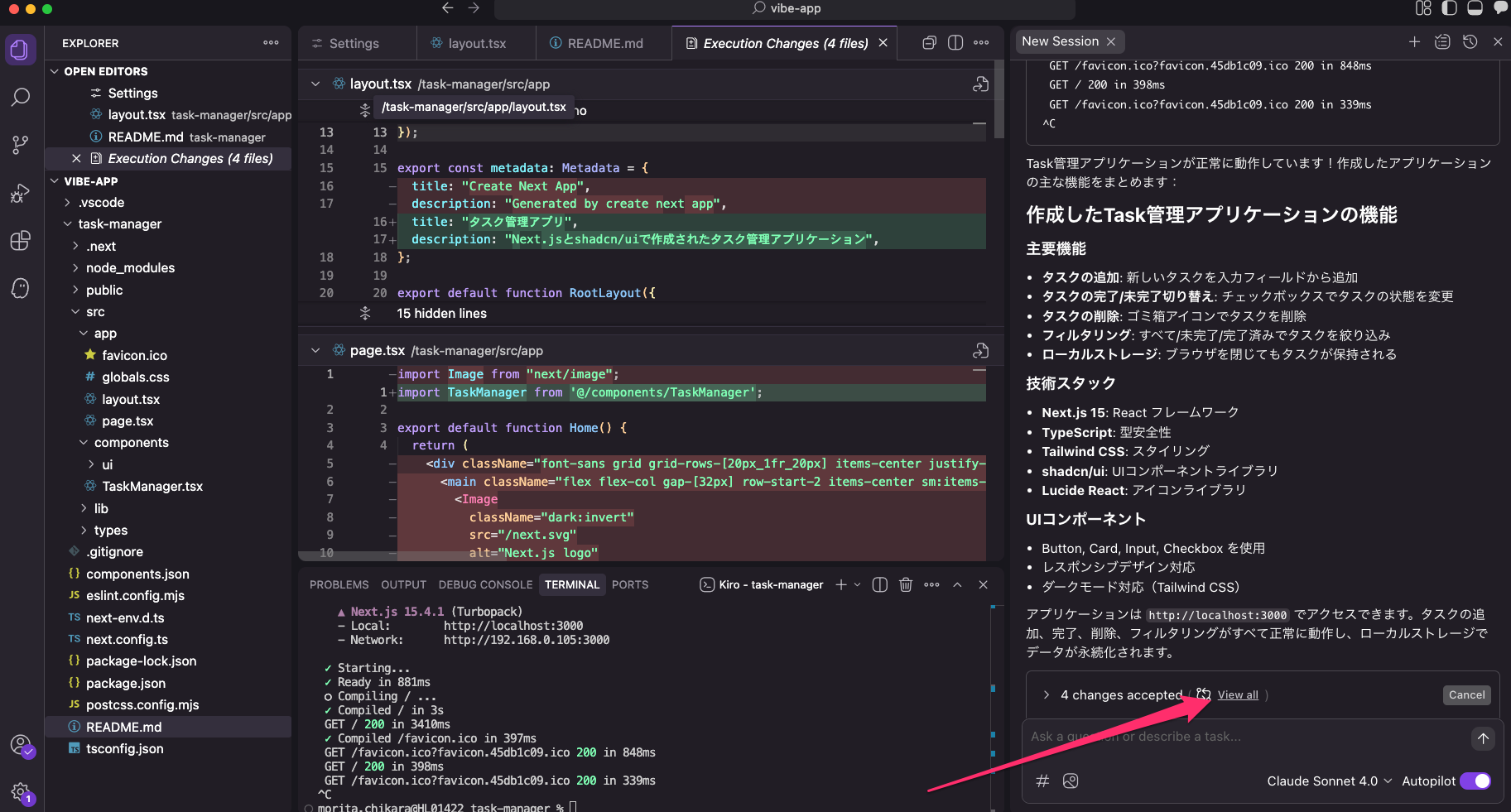Switch to the README.md editor tab
Image resolution: width=1511 pixels, height=812 pixels.
click(604, 43)
